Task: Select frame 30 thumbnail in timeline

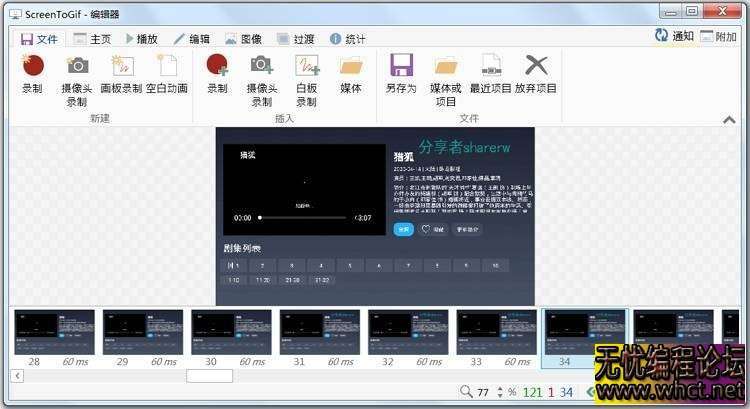Action: (231, 333)
